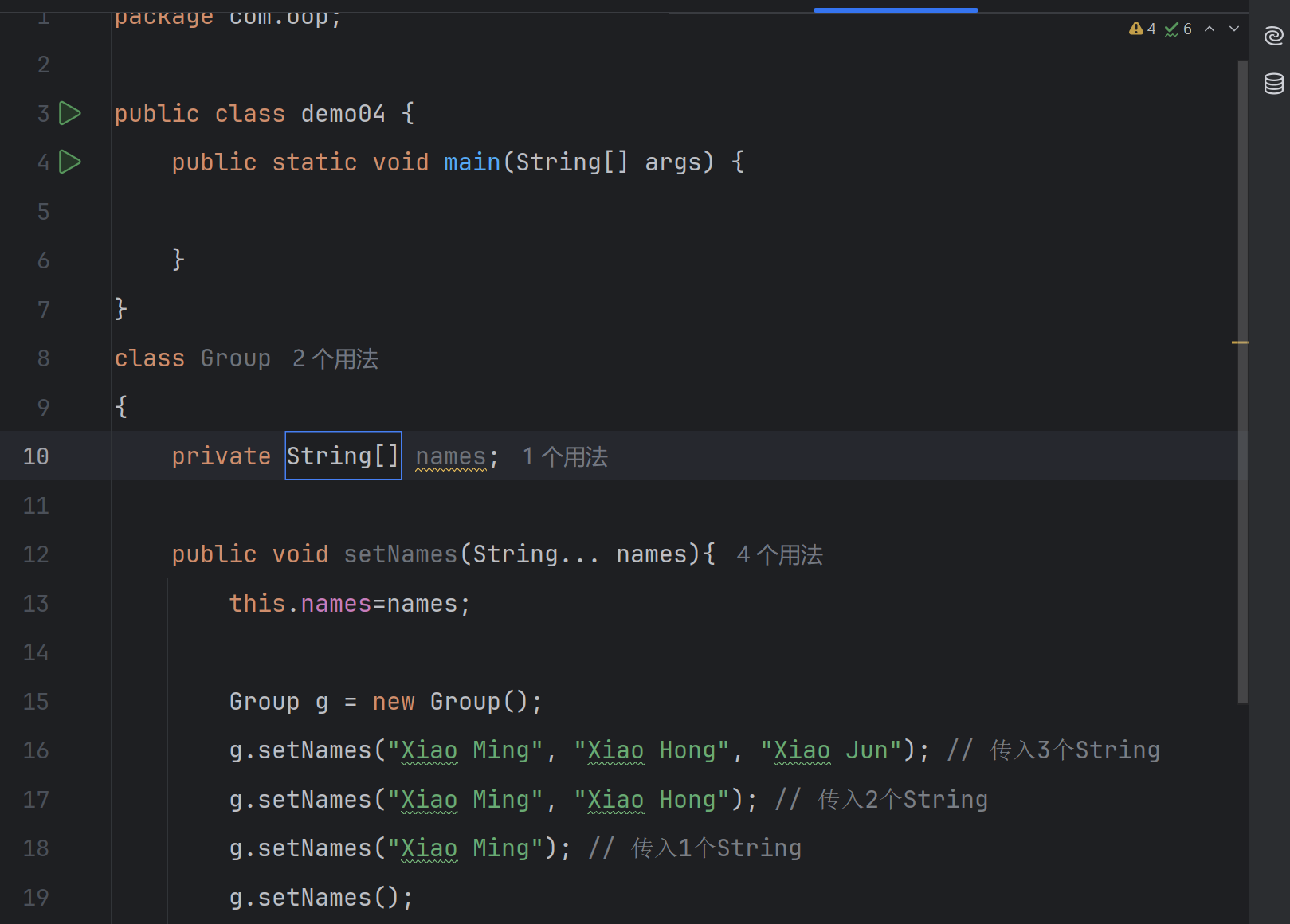Click the 'String... names' parameter on line 12

pyautogui.click(x=580, y=554)
